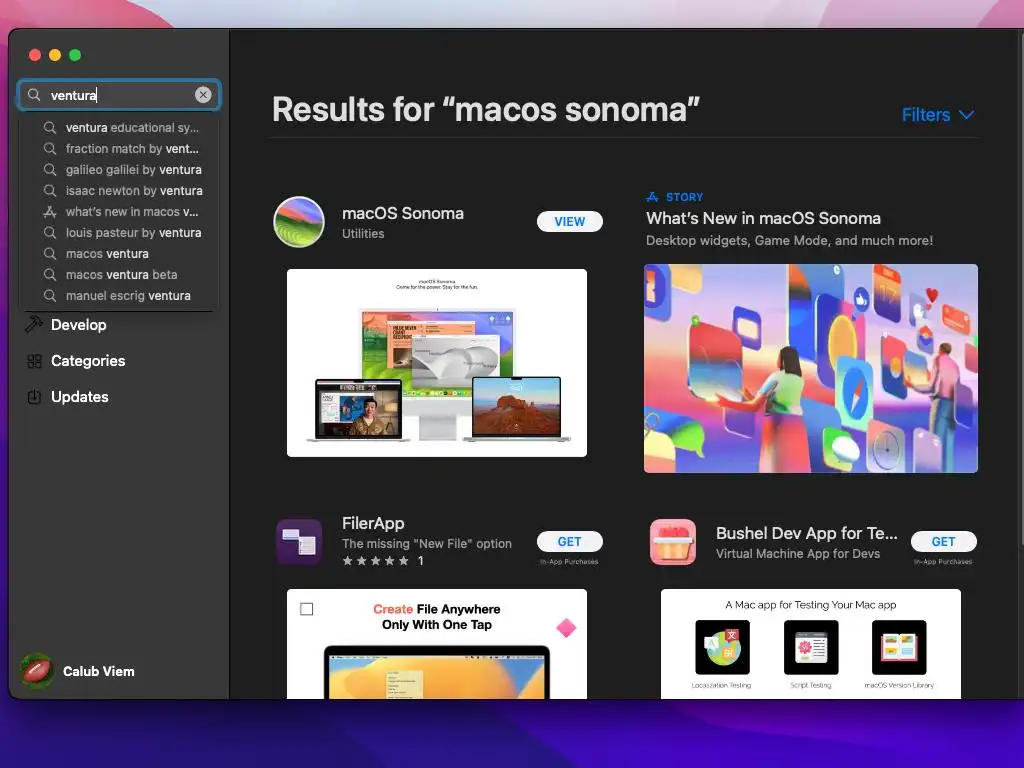
Task: Select suggestion "ventura educational sy..."
Action: coord(121,127)
